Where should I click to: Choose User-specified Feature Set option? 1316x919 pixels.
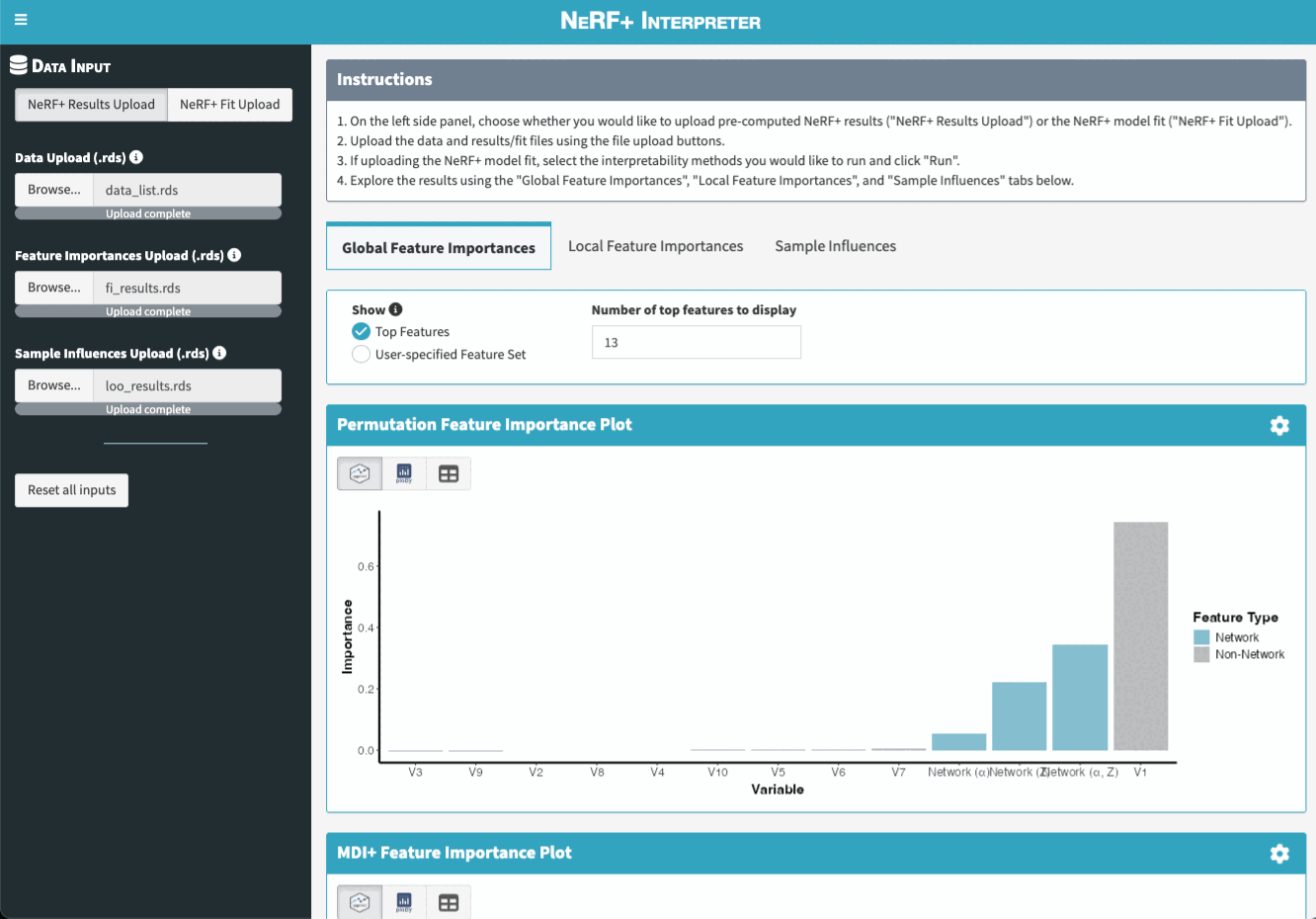click(x=361, y=354)
